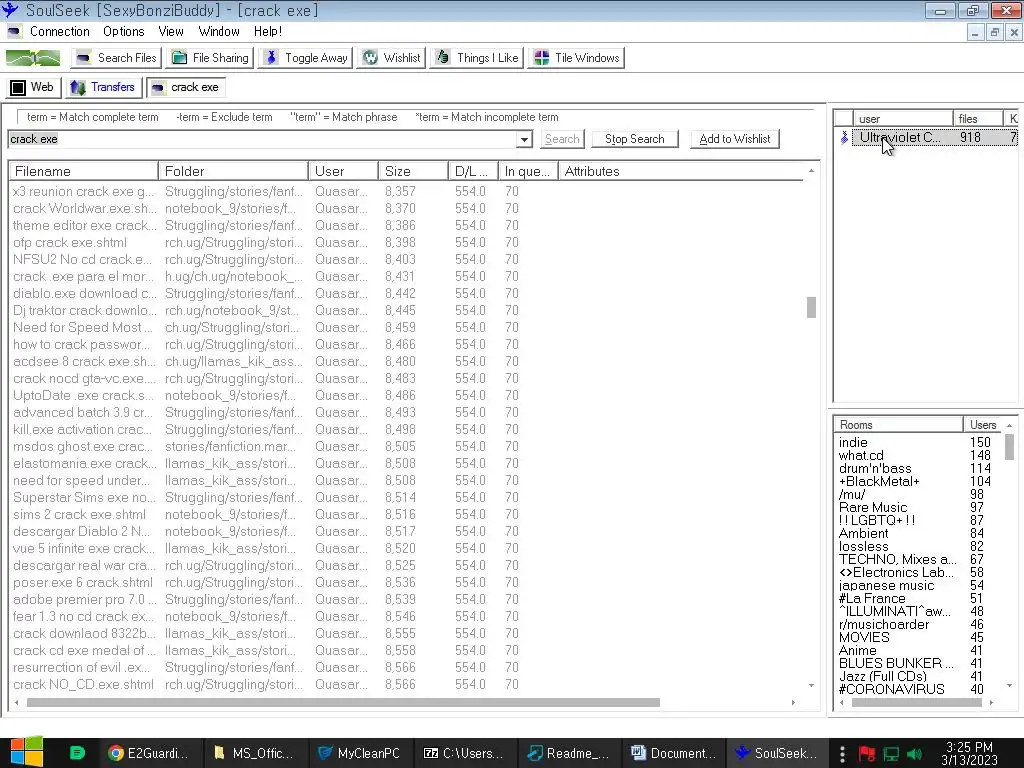Viewport: 1024px width, 768px height.
Task: Click the red flag tray icon
Action: (867, 754)
